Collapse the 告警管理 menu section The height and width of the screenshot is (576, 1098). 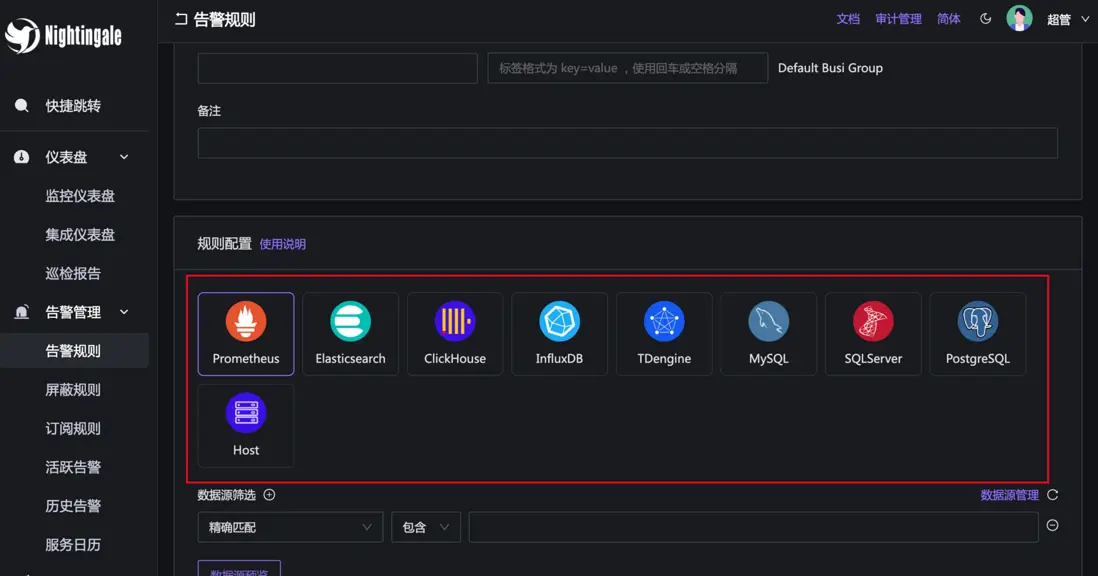74,312
